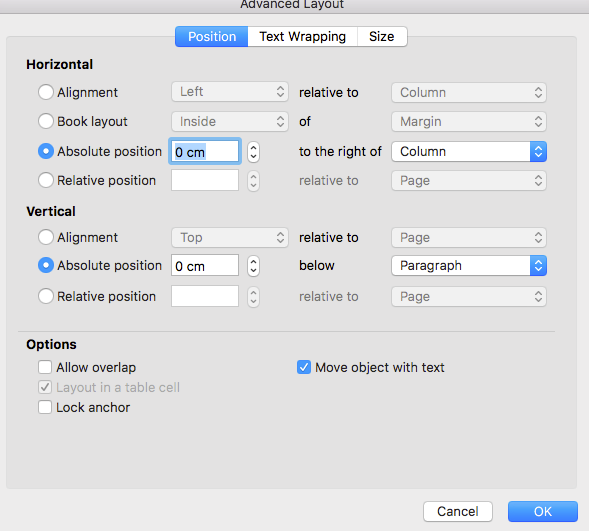Select Horizontal Relative position radio button
Image resolution: width=589 pixels, height=531 pixels.
(x=46, y=180)
